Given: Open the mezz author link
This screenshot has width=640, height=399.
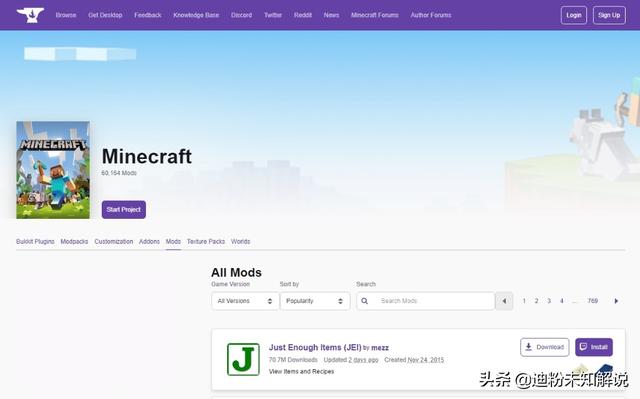Looking at the screenshot, I should coord(380,348).
